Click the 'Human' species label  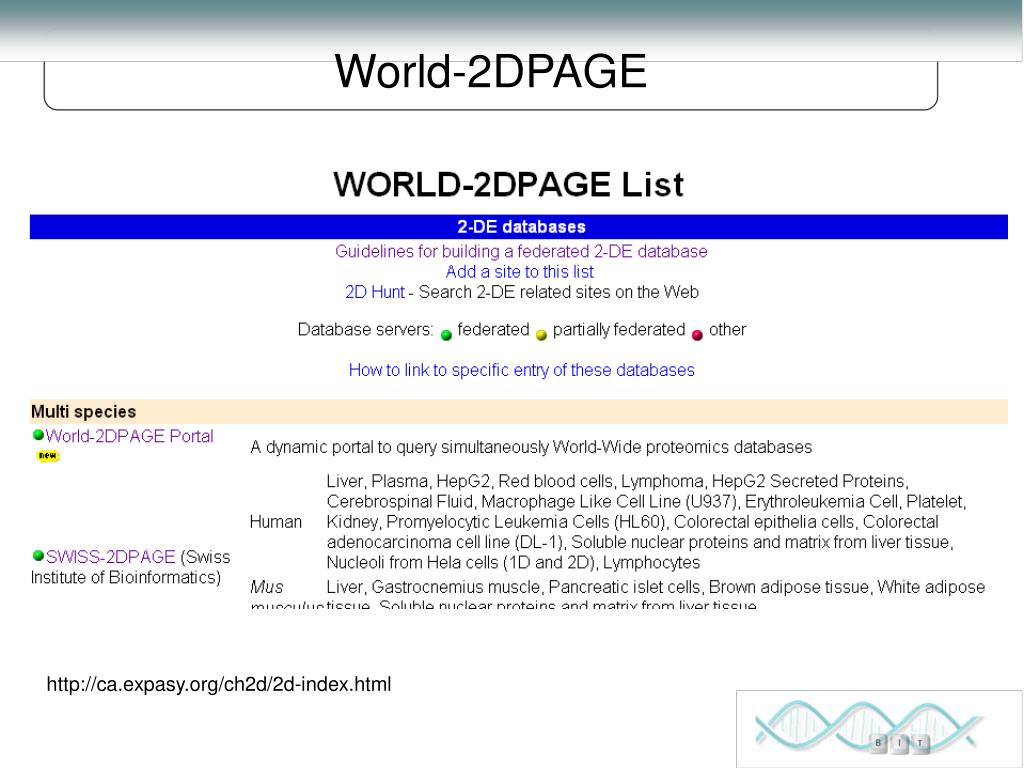(276, 522)
